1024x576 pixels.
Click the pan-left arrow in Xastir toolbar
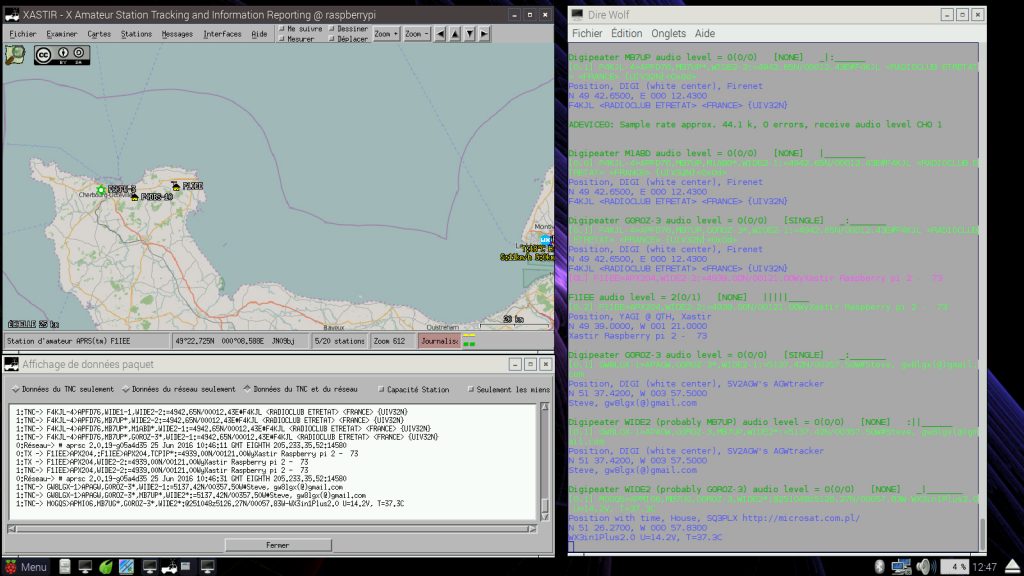point(440,33)
